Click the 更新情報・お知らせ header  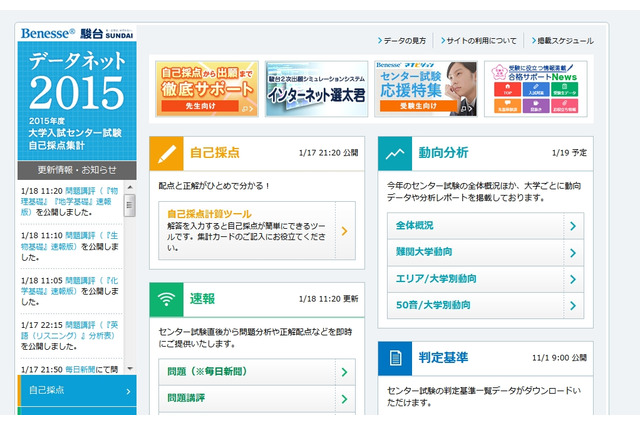pyautogui.click(x=77, y=170)
